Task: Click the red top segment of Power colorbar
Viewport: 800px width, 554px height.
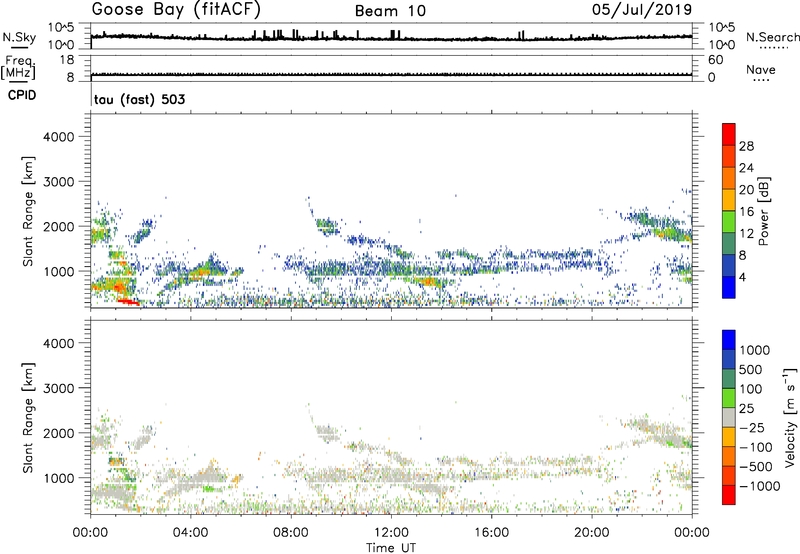Action: click(x=729, y=134)
